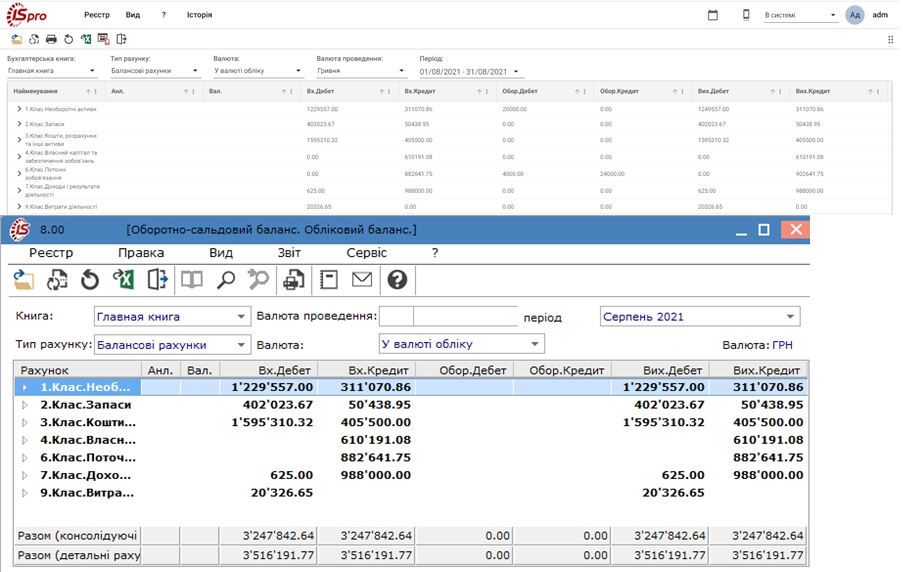
Task: Sort by Найменування column arrow
Action: tap(88, 92)
